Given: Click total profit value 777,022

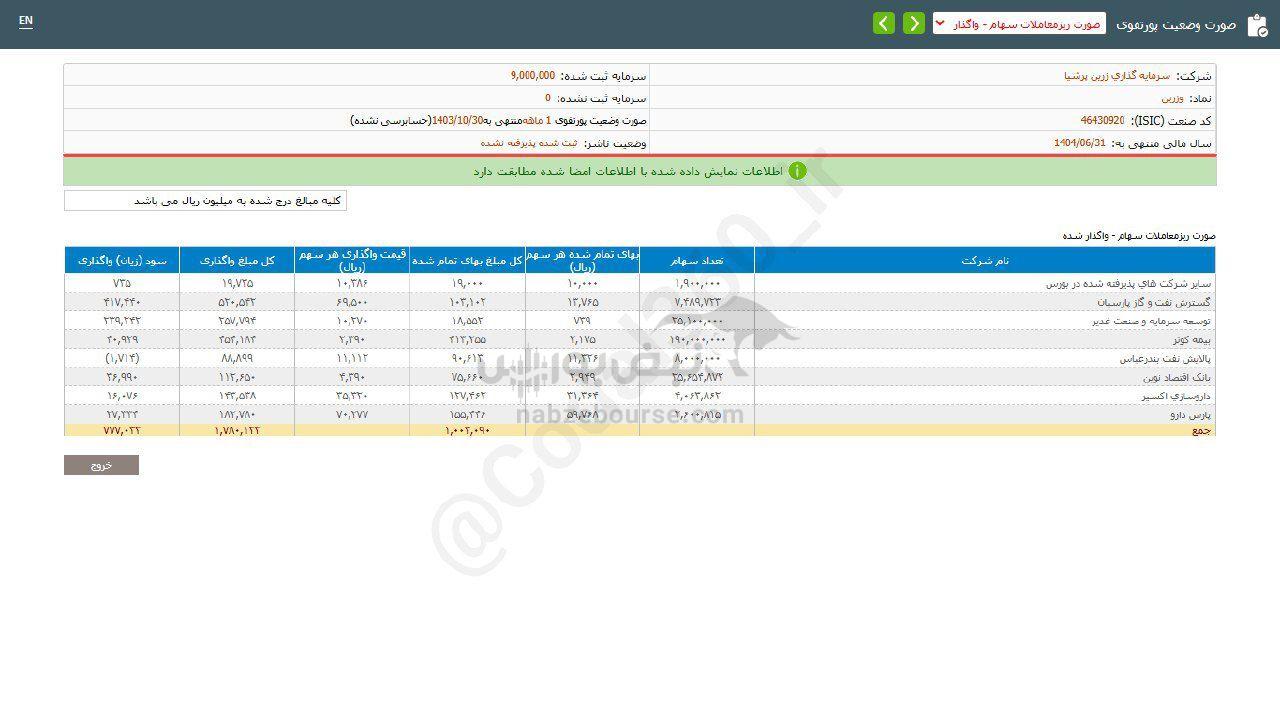Looking at the screenshot, I should pos(122,430).
